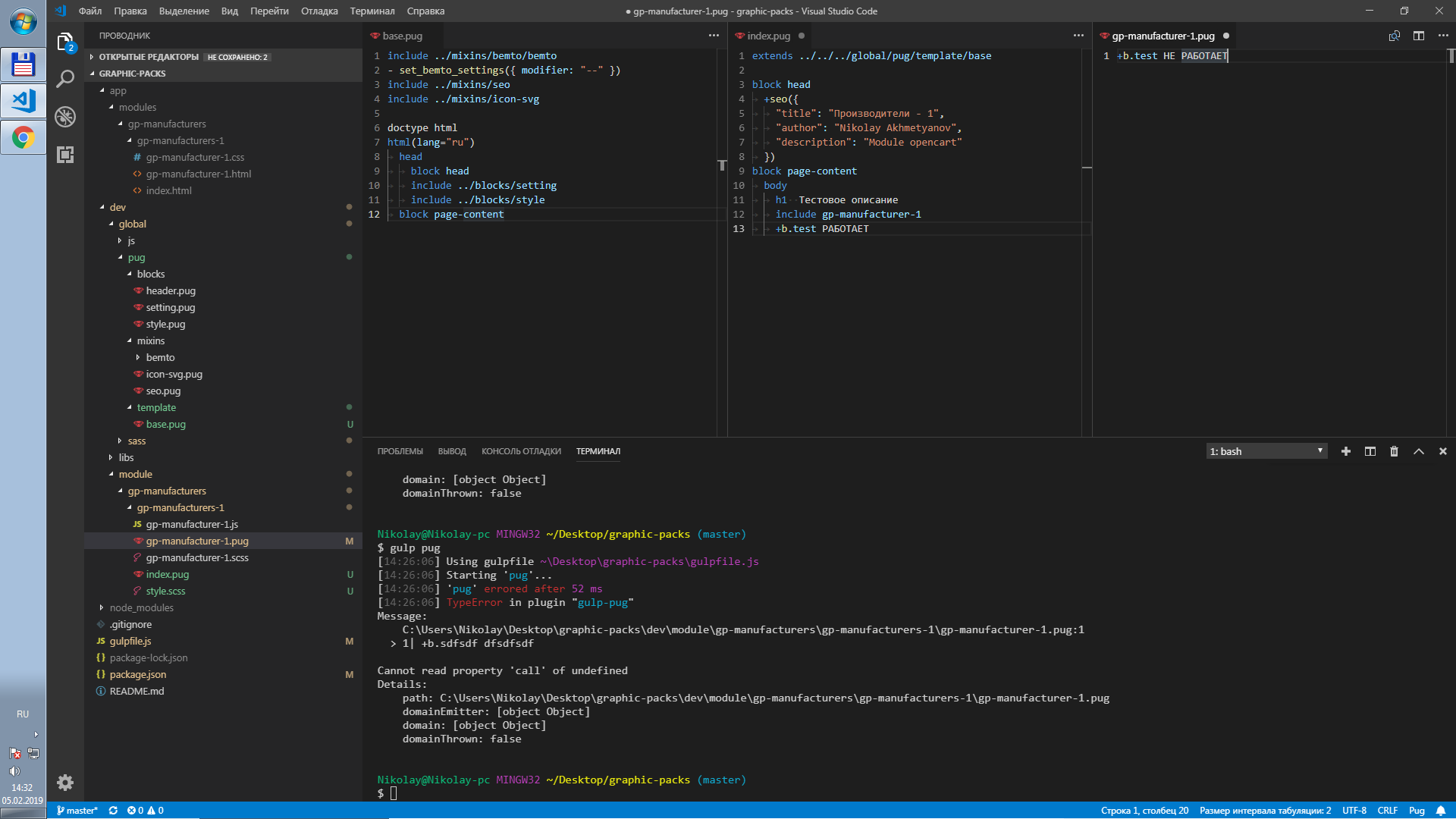Click the synchronize changes icon in status bar
Screen dimensions: 1456x819
pos(113,811)
